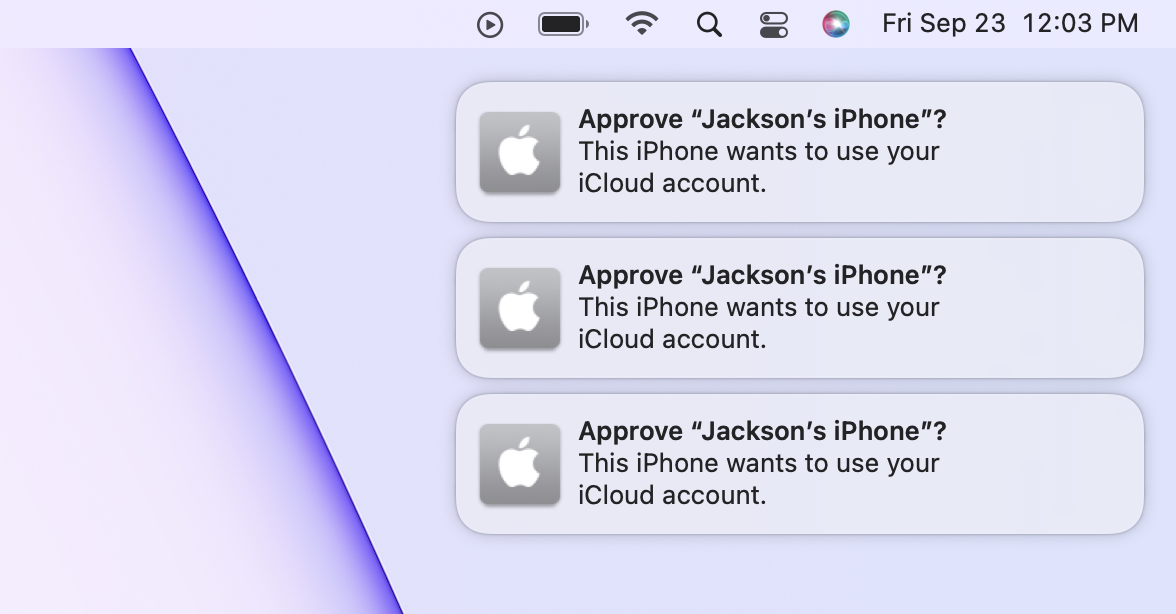This screenshot has width=1176, height=614.
Task: Open the Now Playing menu bar icon
Action: [490, 25]
